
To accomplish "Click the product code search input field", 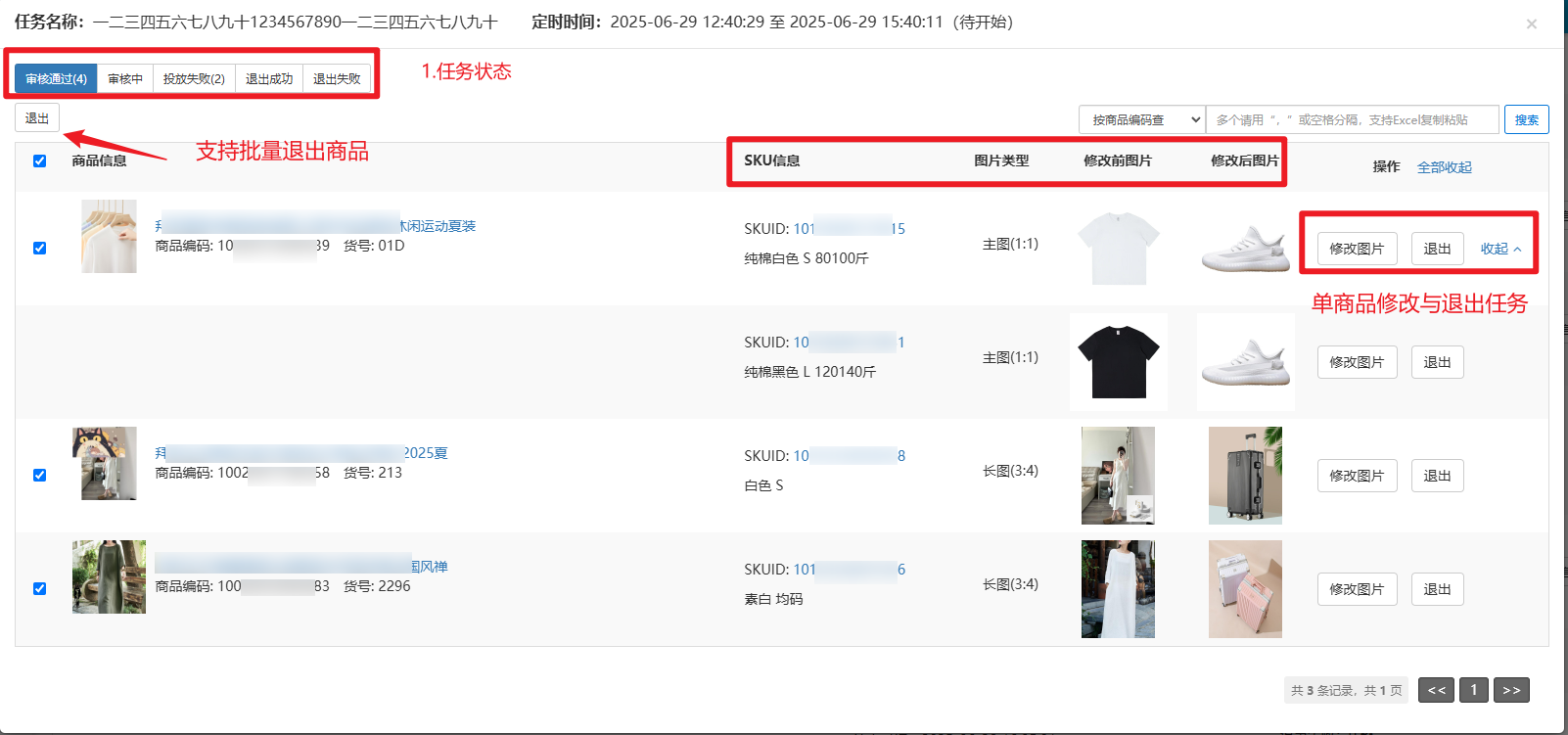I will click(1352, 120).
